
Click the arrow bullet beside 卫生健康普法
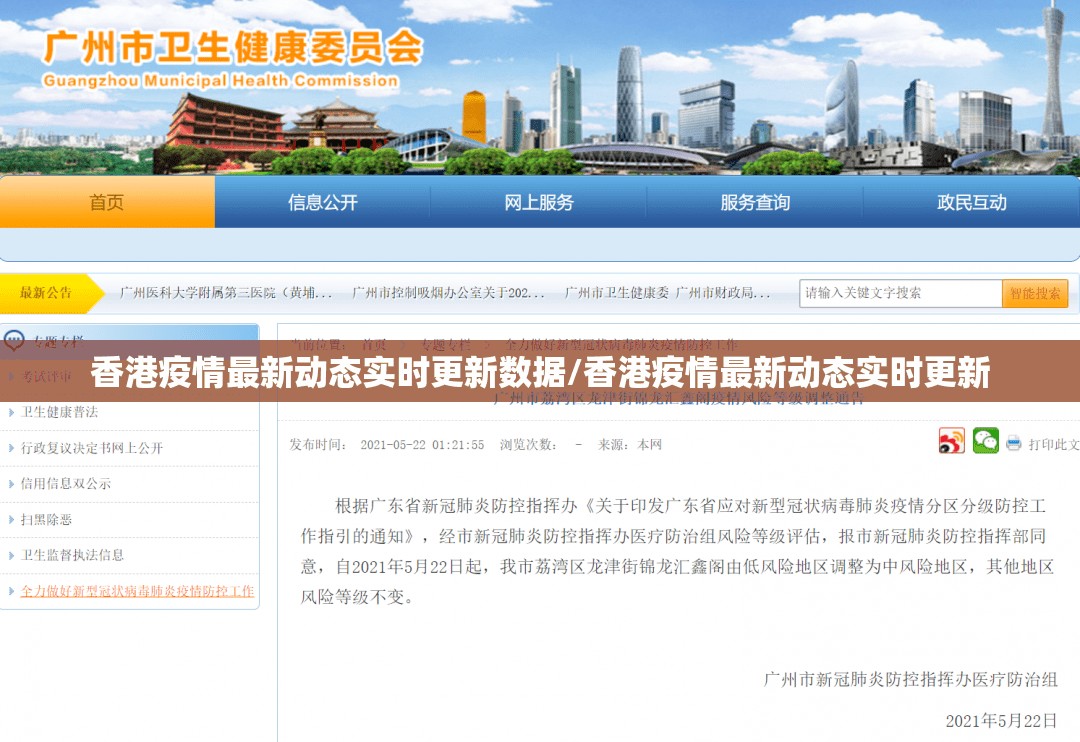pos(11,412)
